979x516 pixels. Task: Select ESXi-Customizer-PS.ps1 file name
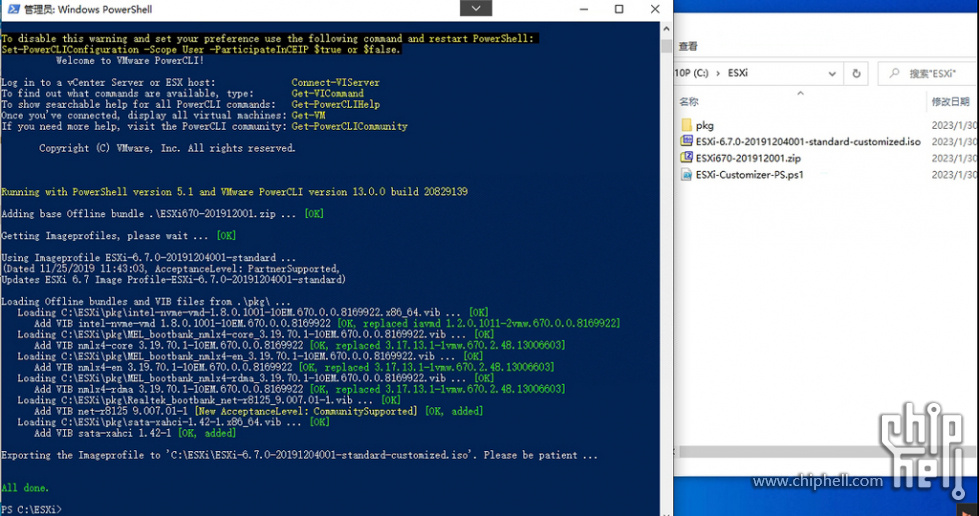pyautogui.click(x=749, y=175)
